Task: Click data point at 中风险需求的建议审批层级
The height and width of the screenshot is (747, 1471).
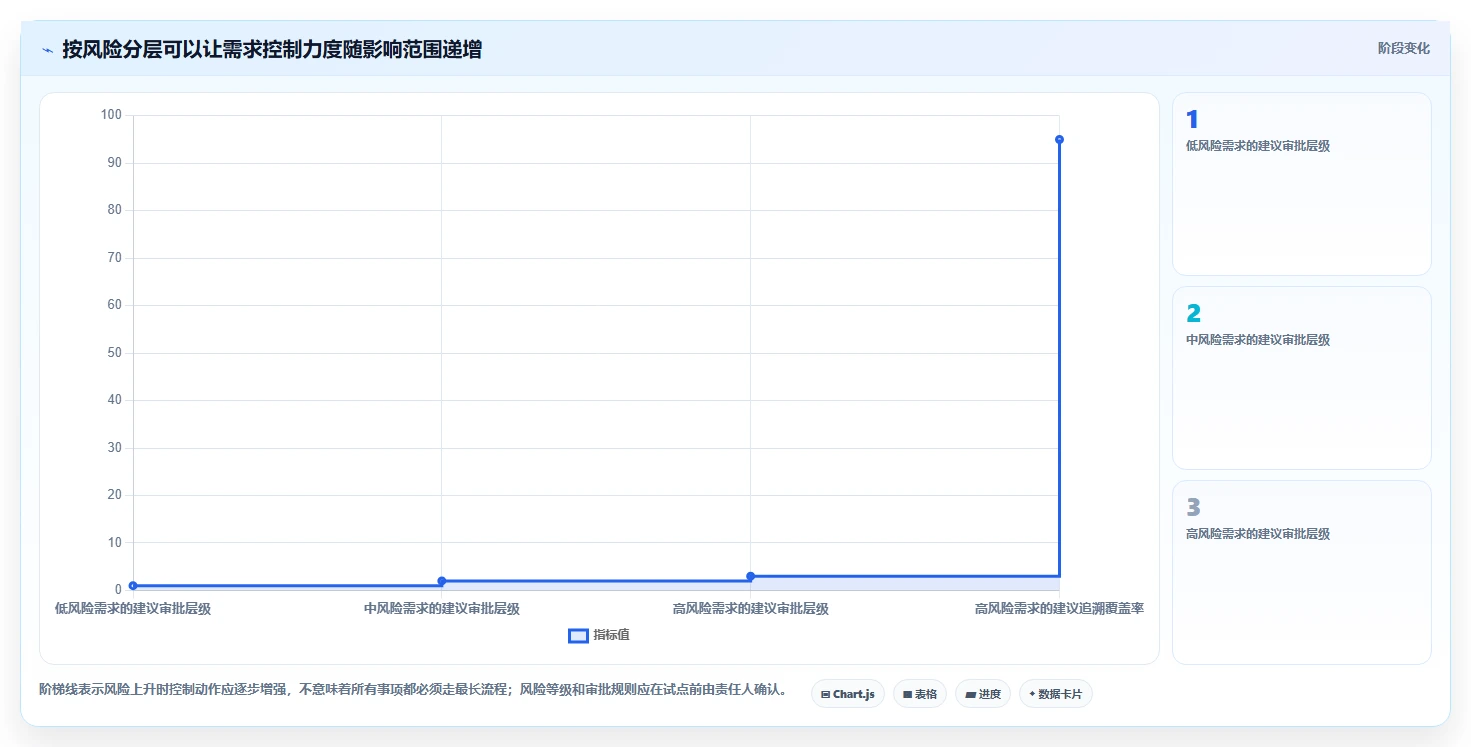Action: point(442,581)
